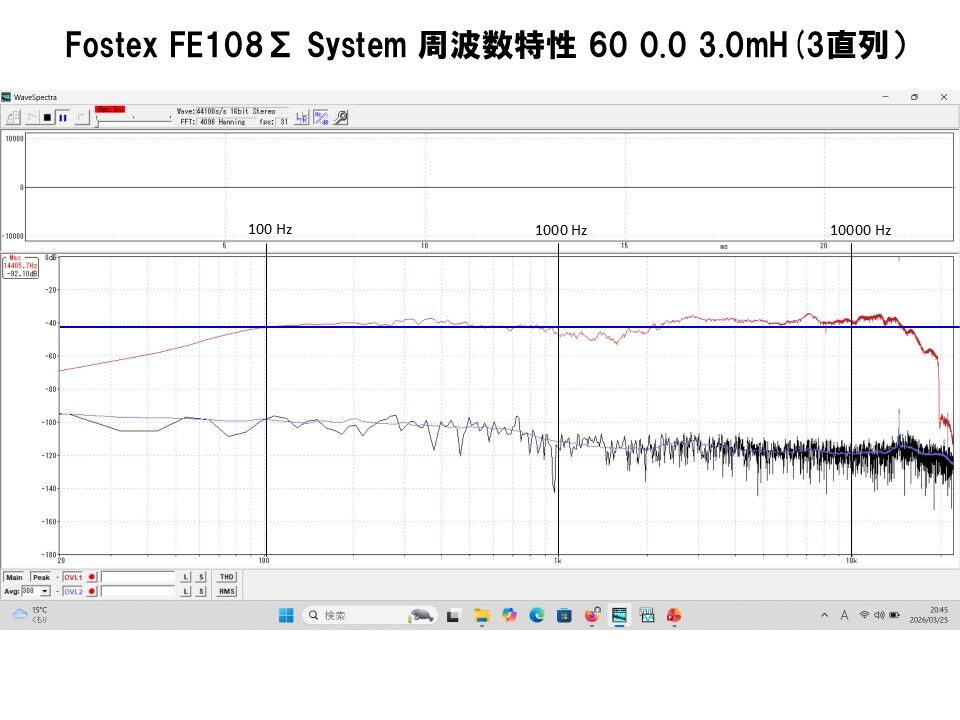This screenshot has width=960, height=720.
Task: Click the IME input mode A indicator
Action: 844,615
